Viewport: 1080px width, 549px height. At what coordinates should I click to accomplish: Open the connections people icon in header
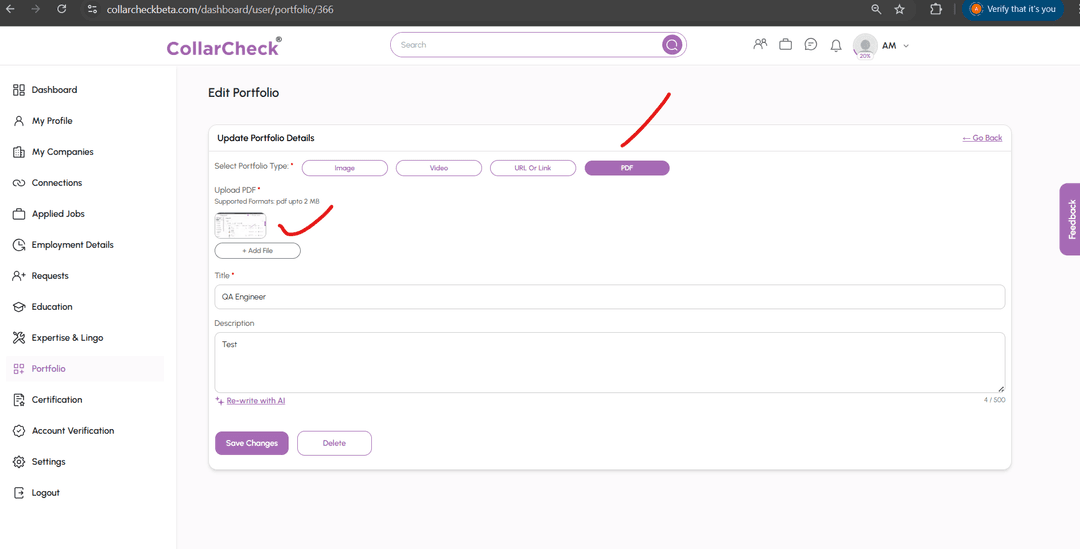(x=760, y=45)
